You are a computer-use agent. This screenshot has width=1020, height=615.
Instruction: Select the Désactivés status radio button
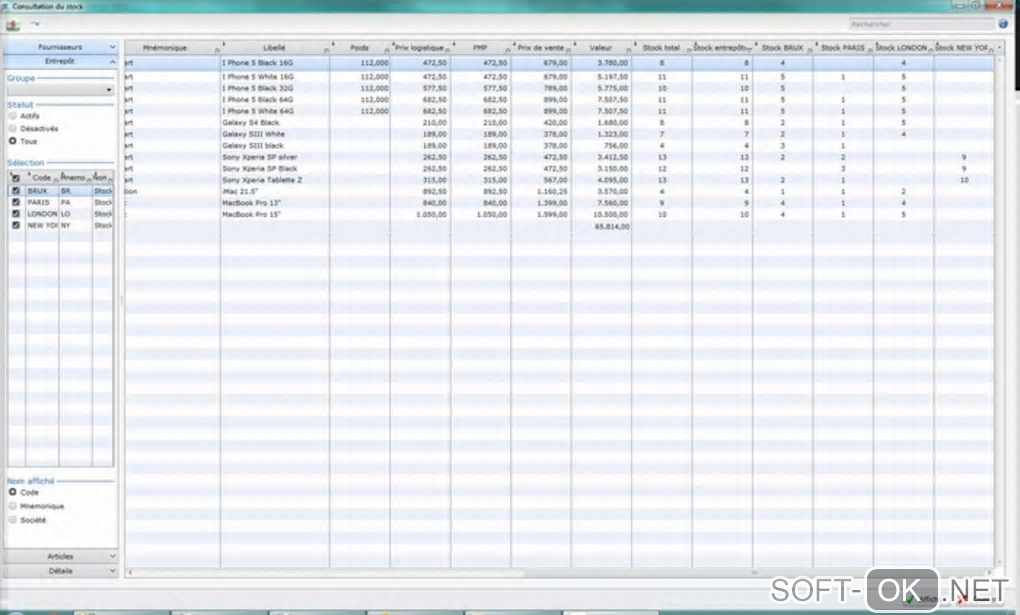coord(12,128)
